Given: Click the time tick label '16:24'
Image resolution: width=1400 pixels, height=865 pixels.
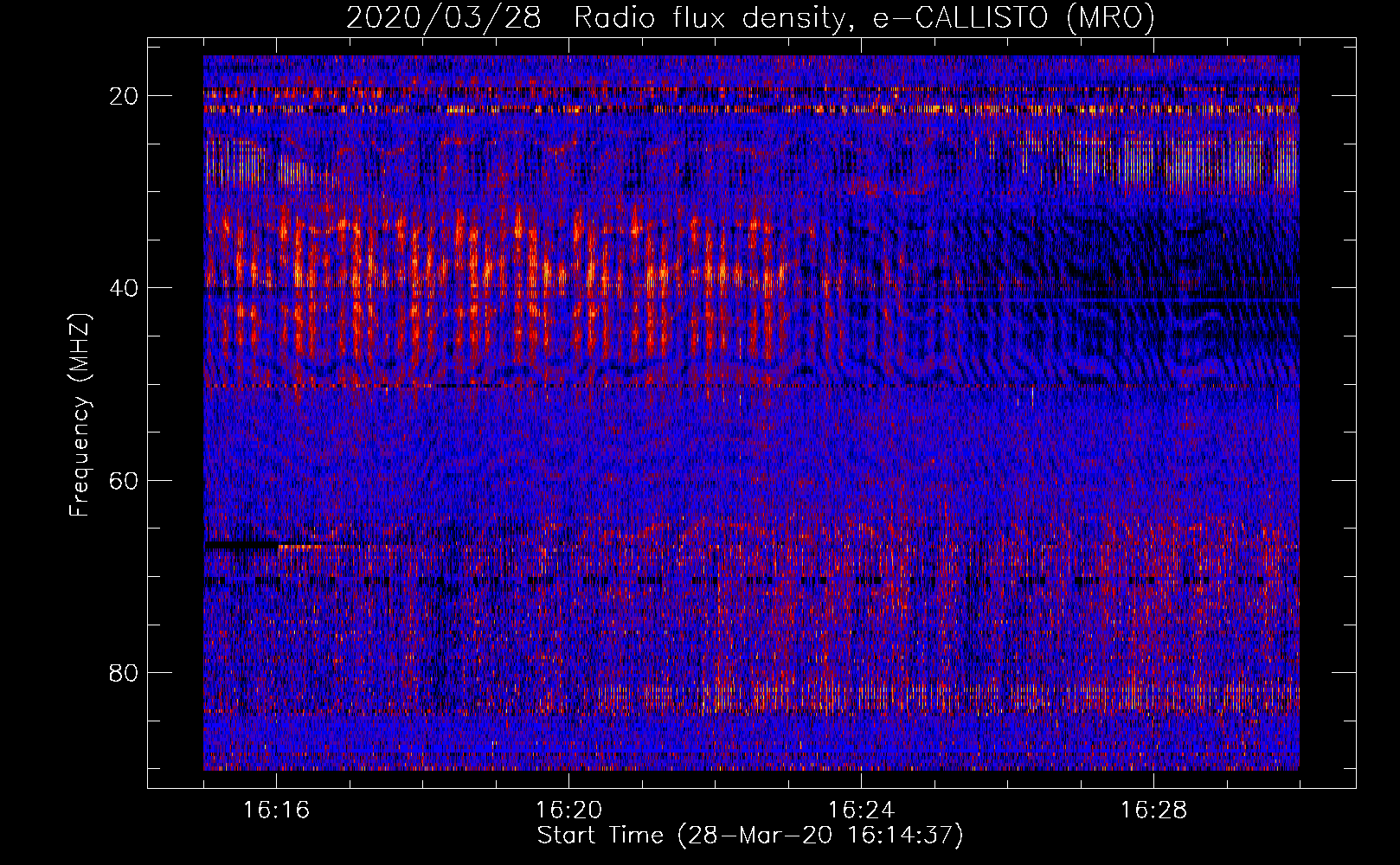Looking at the screenshot, I should (861, 810).
